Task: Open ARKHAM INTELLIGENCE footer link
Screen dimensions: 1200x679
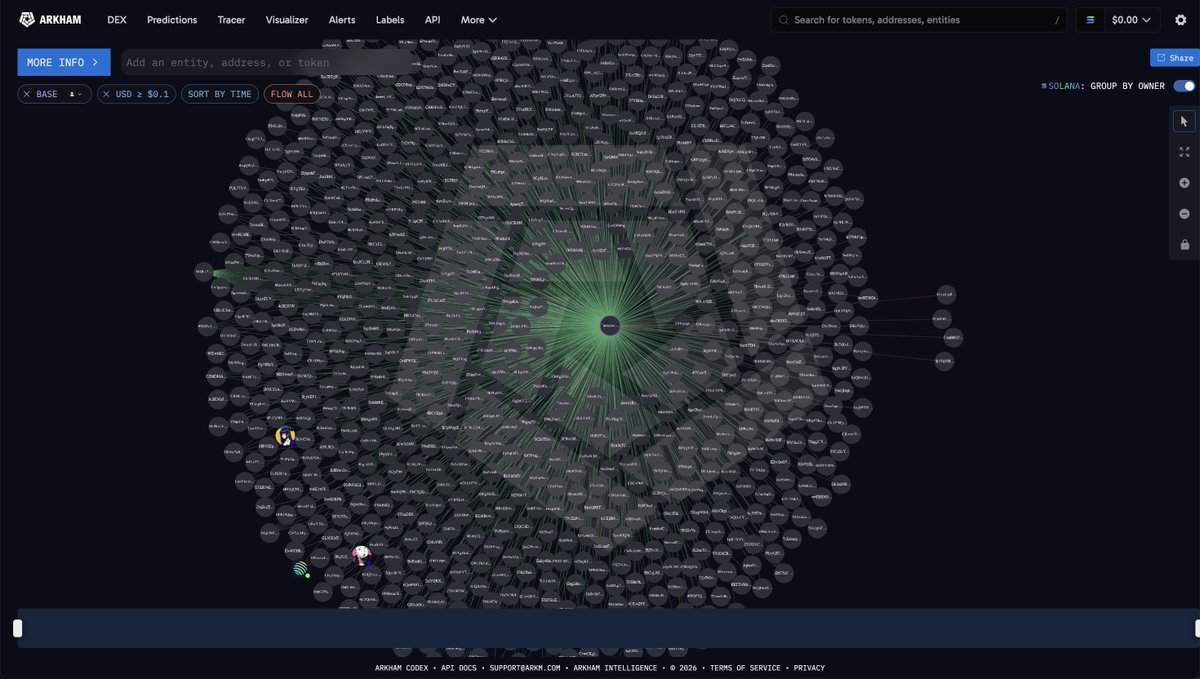Action: [x=615, y=668]
